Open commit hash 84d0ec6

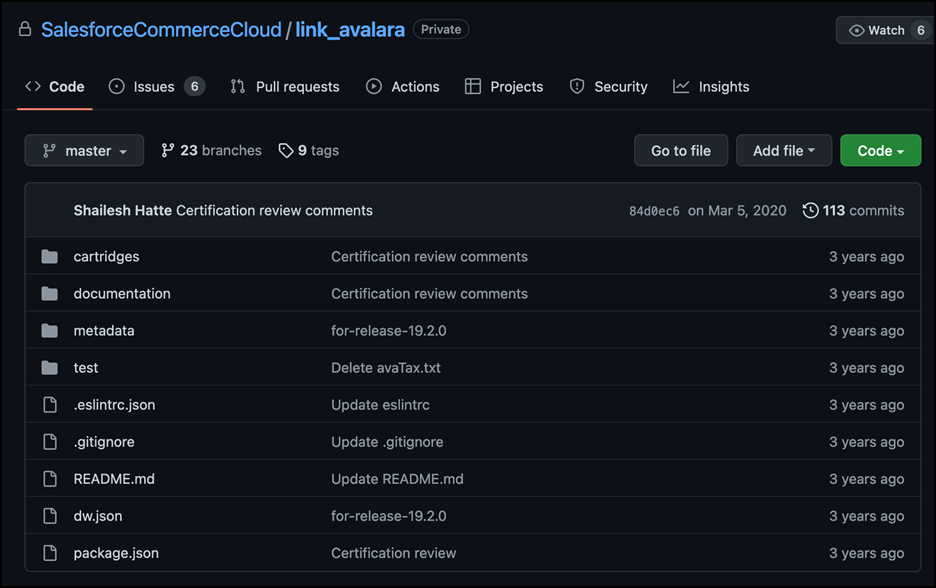[x=654, y=211]
